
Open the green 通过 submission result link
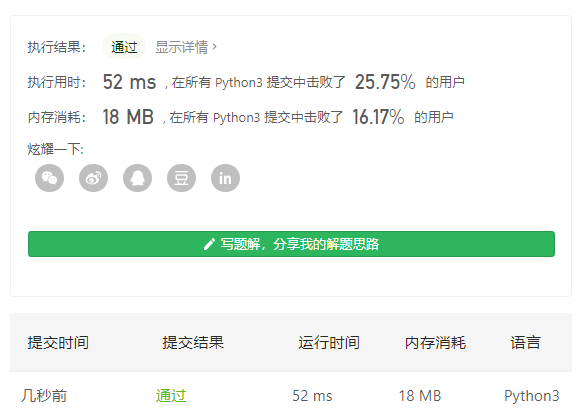[171, 396]
